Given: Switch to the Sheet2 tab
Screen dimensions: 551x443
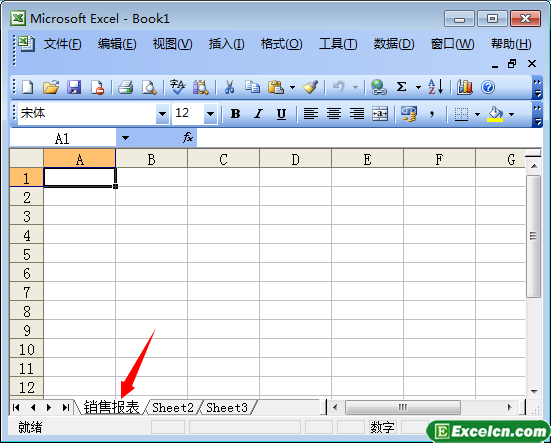Looking at the screenshot, I should 173,408.
